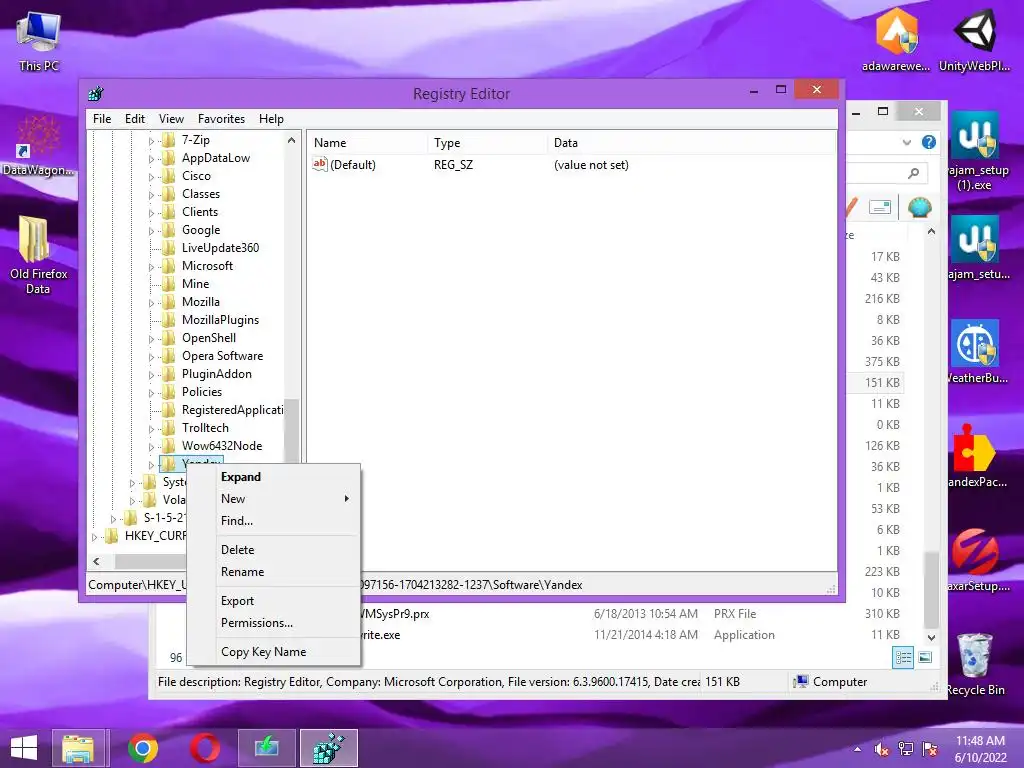This screenshot has width=1024, height=768.
Task: Choose Expand in context menu
Action: pos(274,477)
